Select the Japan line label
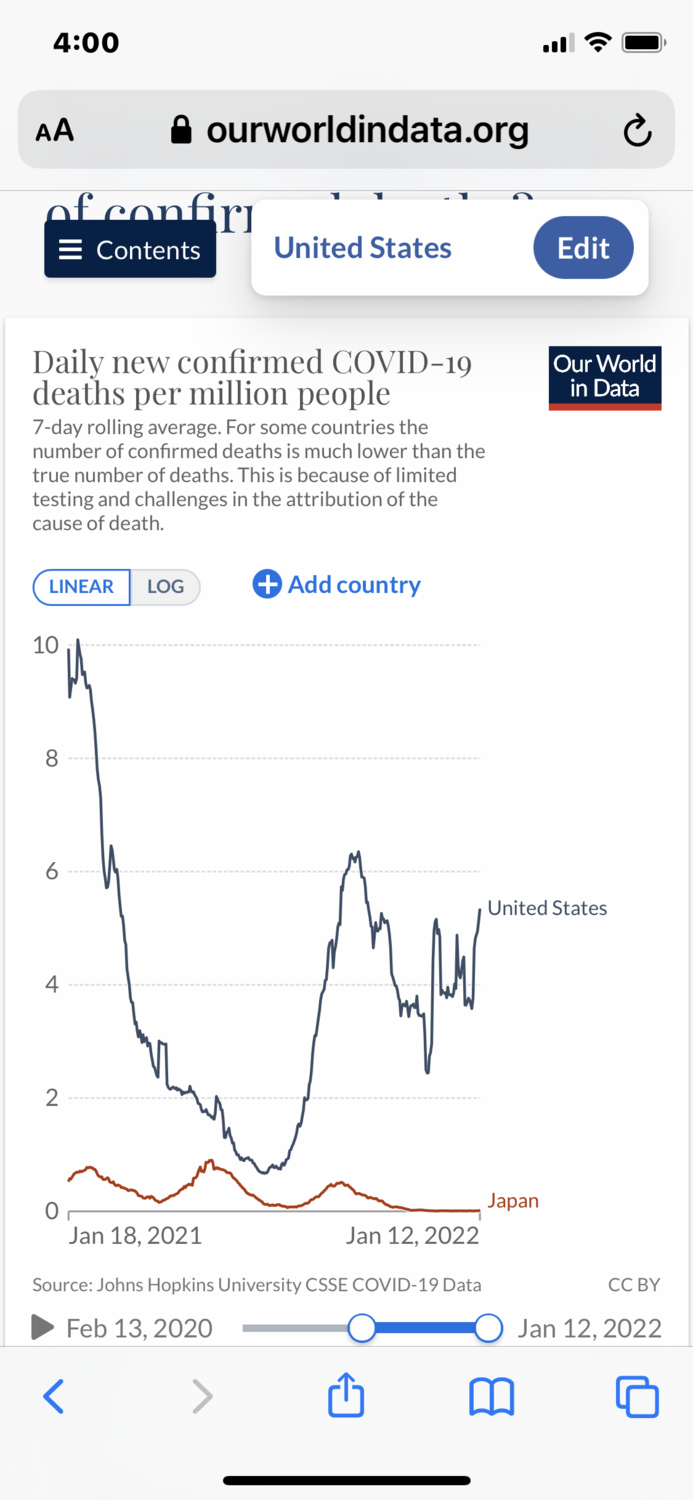Image resolution: width=693 pixels, height=1500 pixels. 513,1201
